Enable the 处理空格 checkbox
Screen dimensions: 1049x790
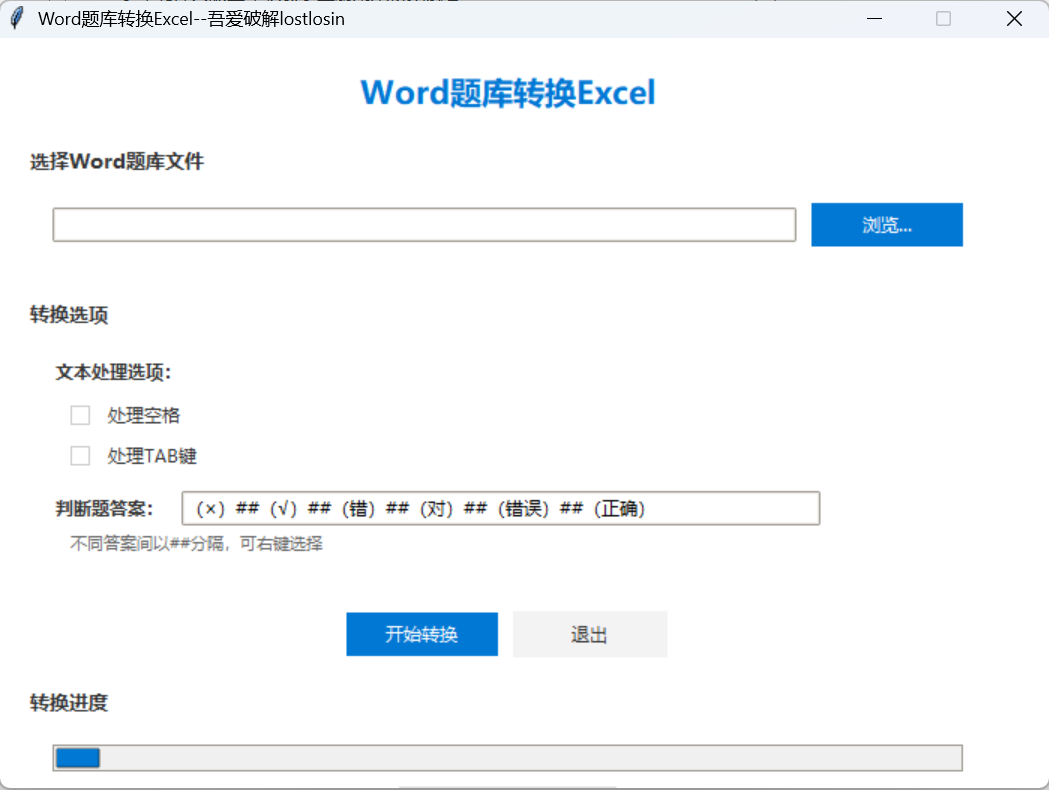tap(80, 415)
